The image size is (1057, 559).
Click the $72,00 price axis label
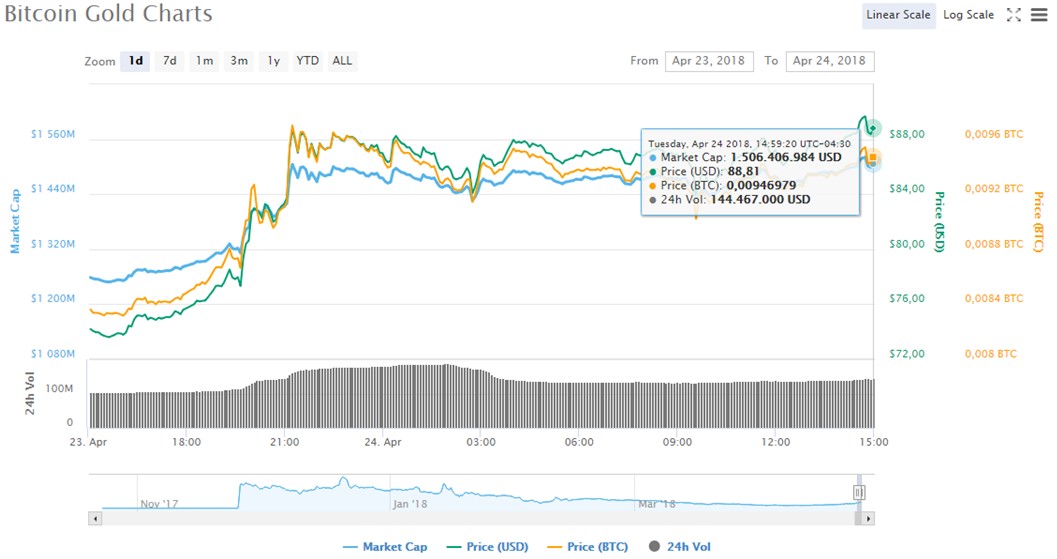(907, 353)
